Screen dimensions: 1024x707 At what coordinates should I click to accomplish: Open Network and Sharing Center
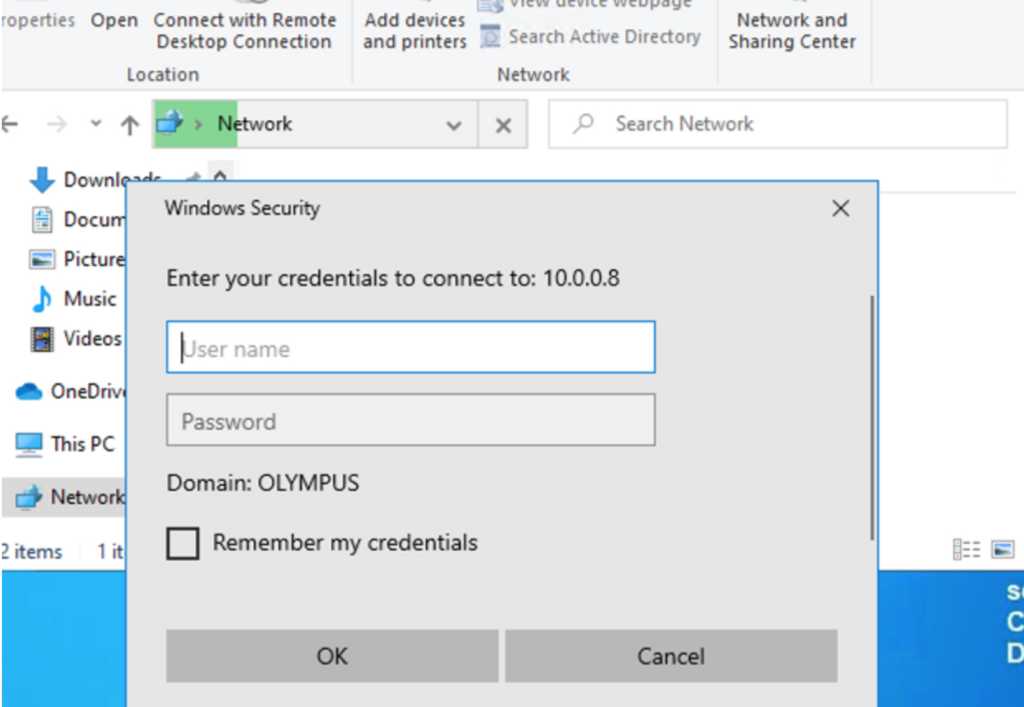click(x=792, y=31)
